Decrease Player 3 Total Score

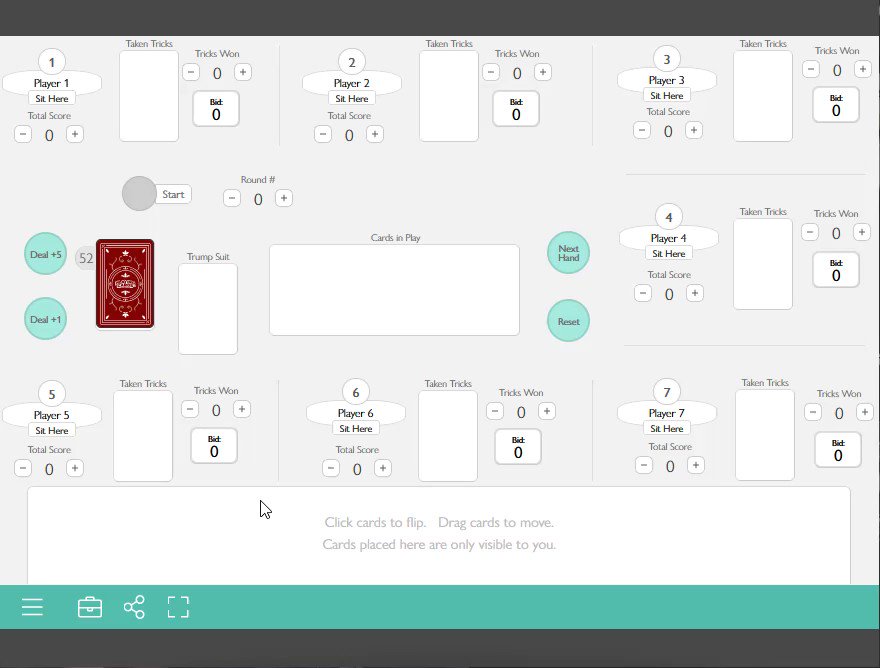click(642, 130)
